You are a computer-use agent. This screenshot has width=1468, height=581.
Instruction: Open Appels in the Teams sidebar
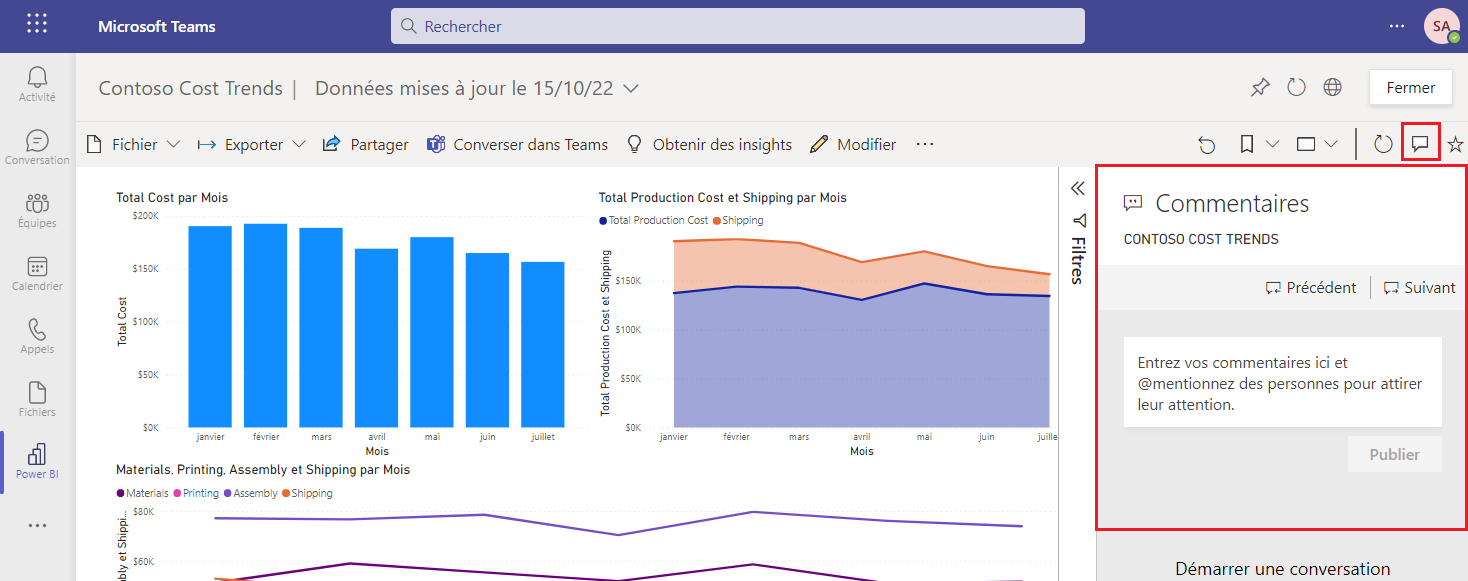(37, 337)
